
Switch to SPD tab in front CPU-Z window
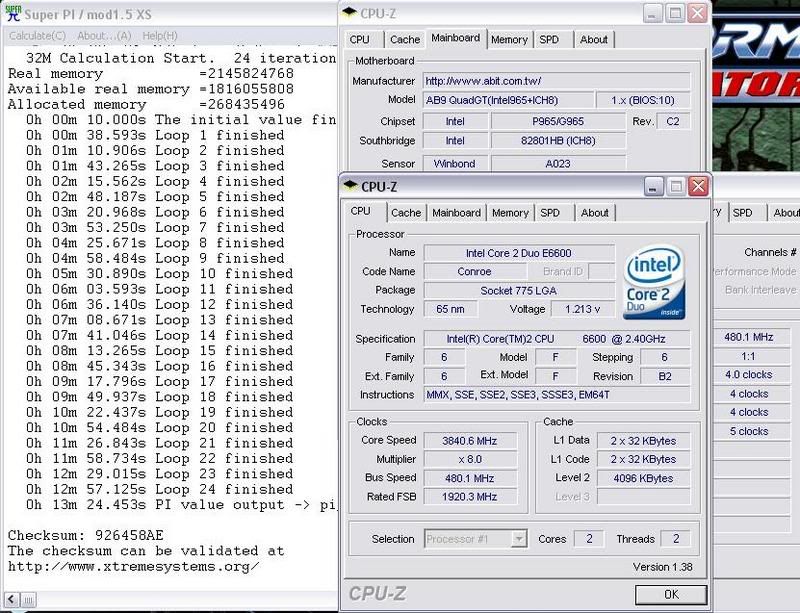point(550,213)
